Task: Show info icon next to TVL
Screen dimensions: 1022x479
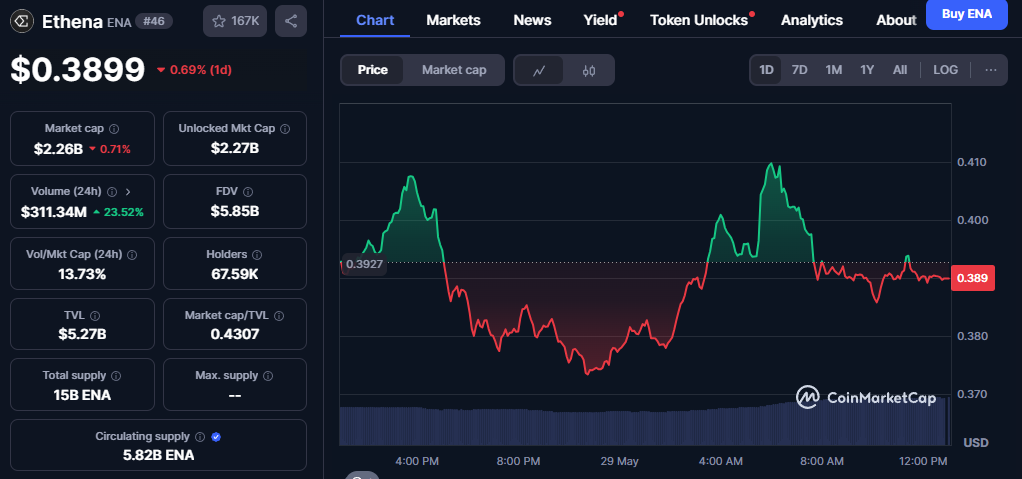Action: pyautogui.click(x=95, y=316)
